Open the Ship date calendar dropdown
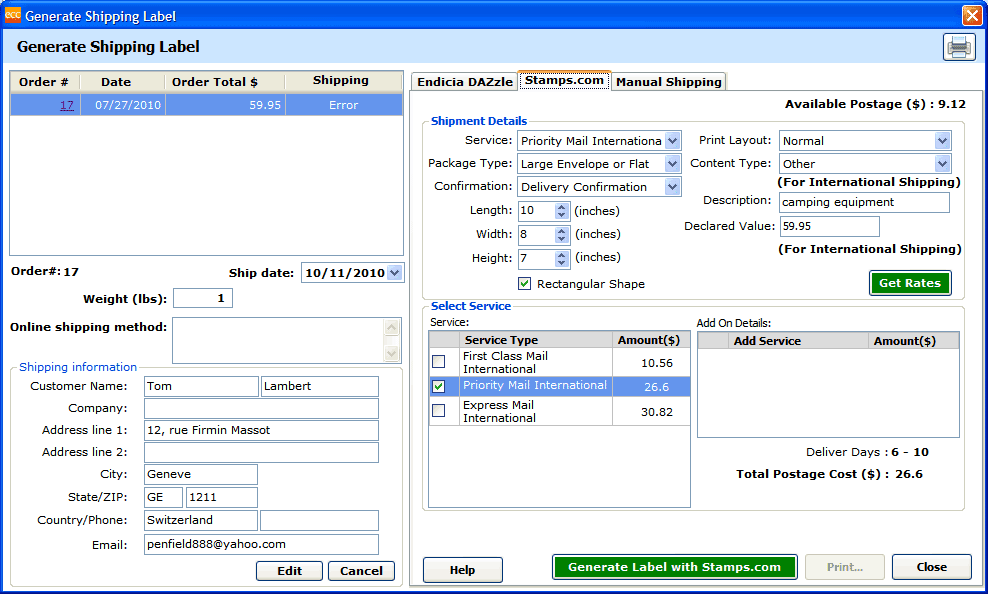988x594 pixels. (394, 273)
